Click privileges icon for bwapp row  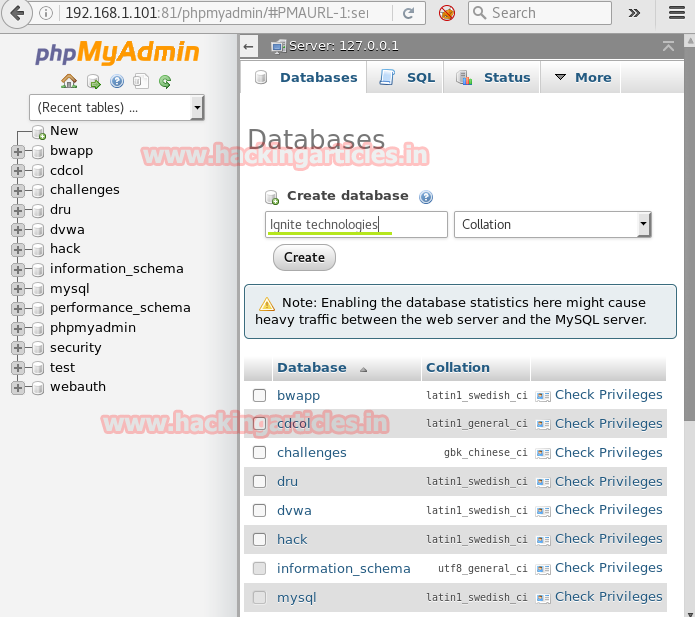pos(543,395)
